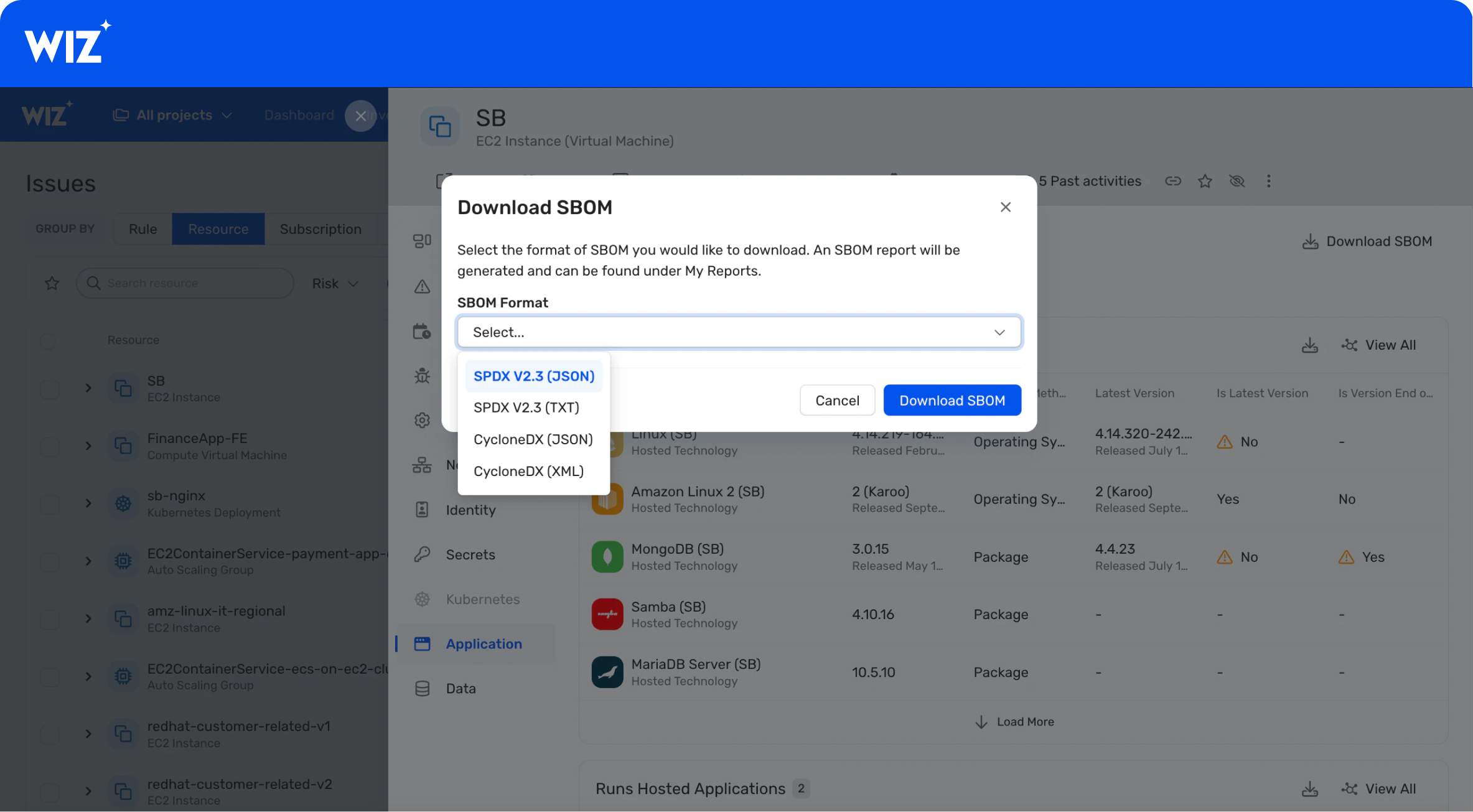
Task: Open the SBOM Format select dropdown
Action: tap(739, 332)
